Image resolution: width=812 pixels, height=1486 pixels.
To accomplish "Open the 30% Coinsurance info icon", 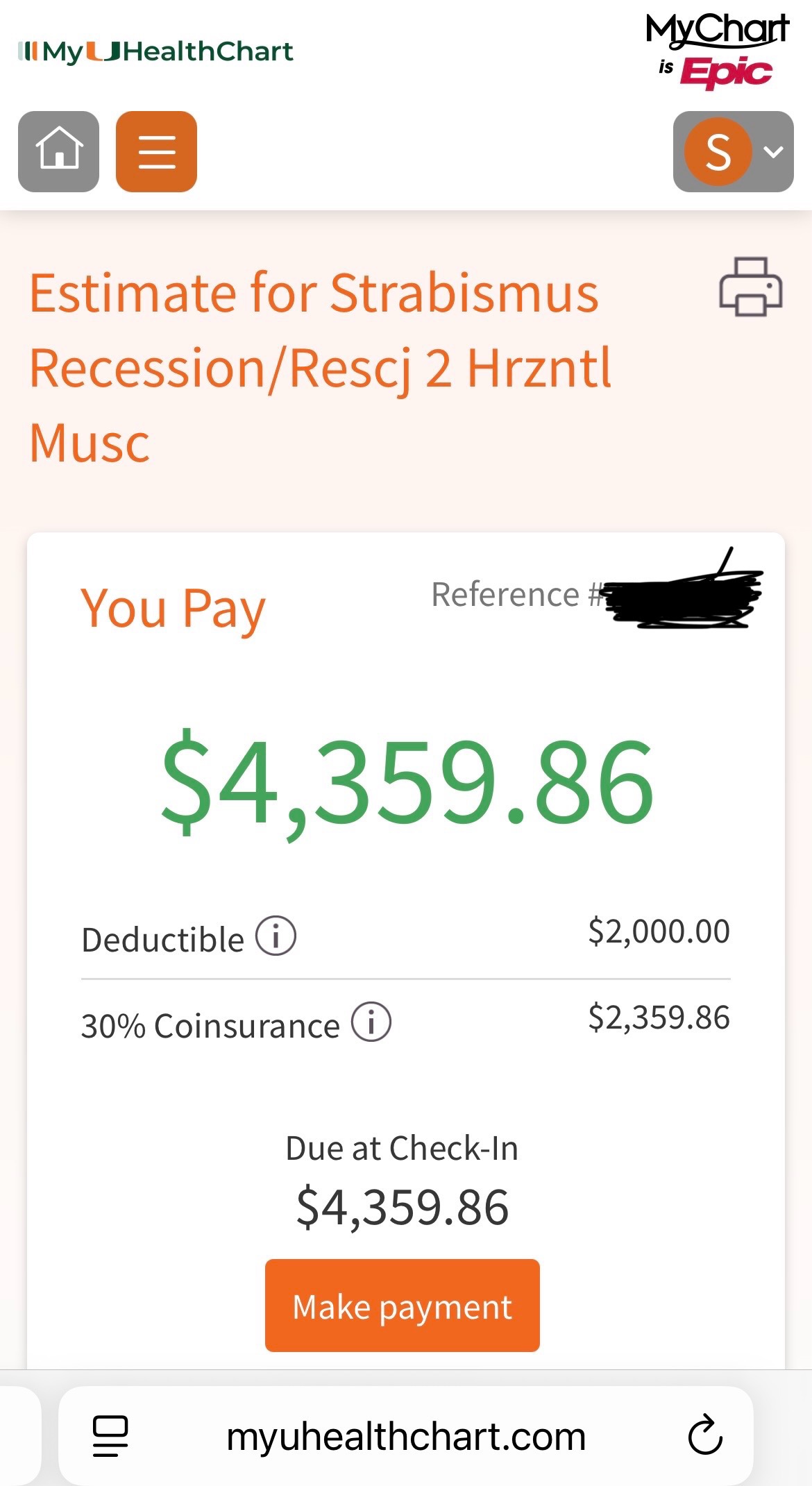I will [x=371, y=1022].
